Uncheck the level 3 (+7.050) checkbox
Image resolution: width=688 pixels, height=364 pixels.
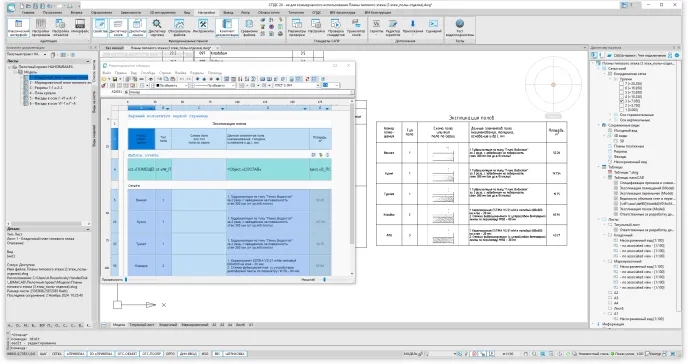pyautogui.click(x=621, y=101)
